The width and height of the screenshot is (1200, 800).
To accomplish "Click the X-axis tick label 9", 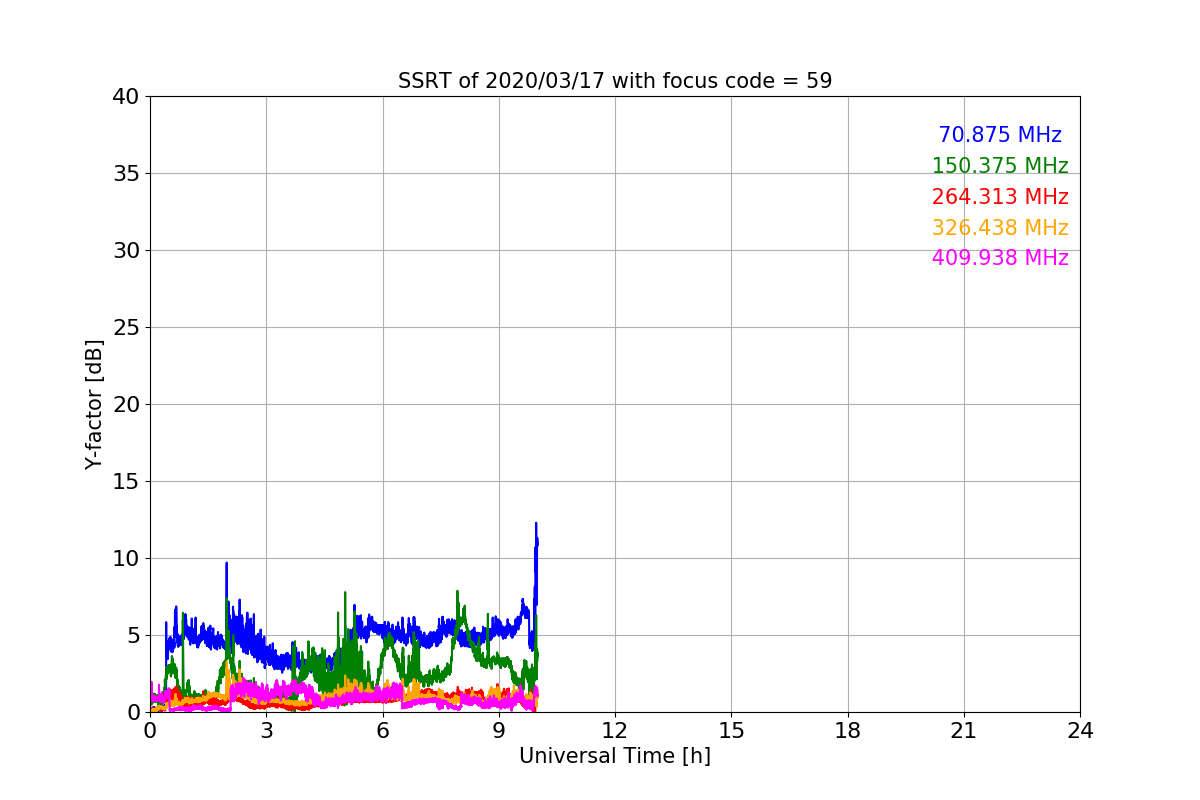I will [499, 731].
